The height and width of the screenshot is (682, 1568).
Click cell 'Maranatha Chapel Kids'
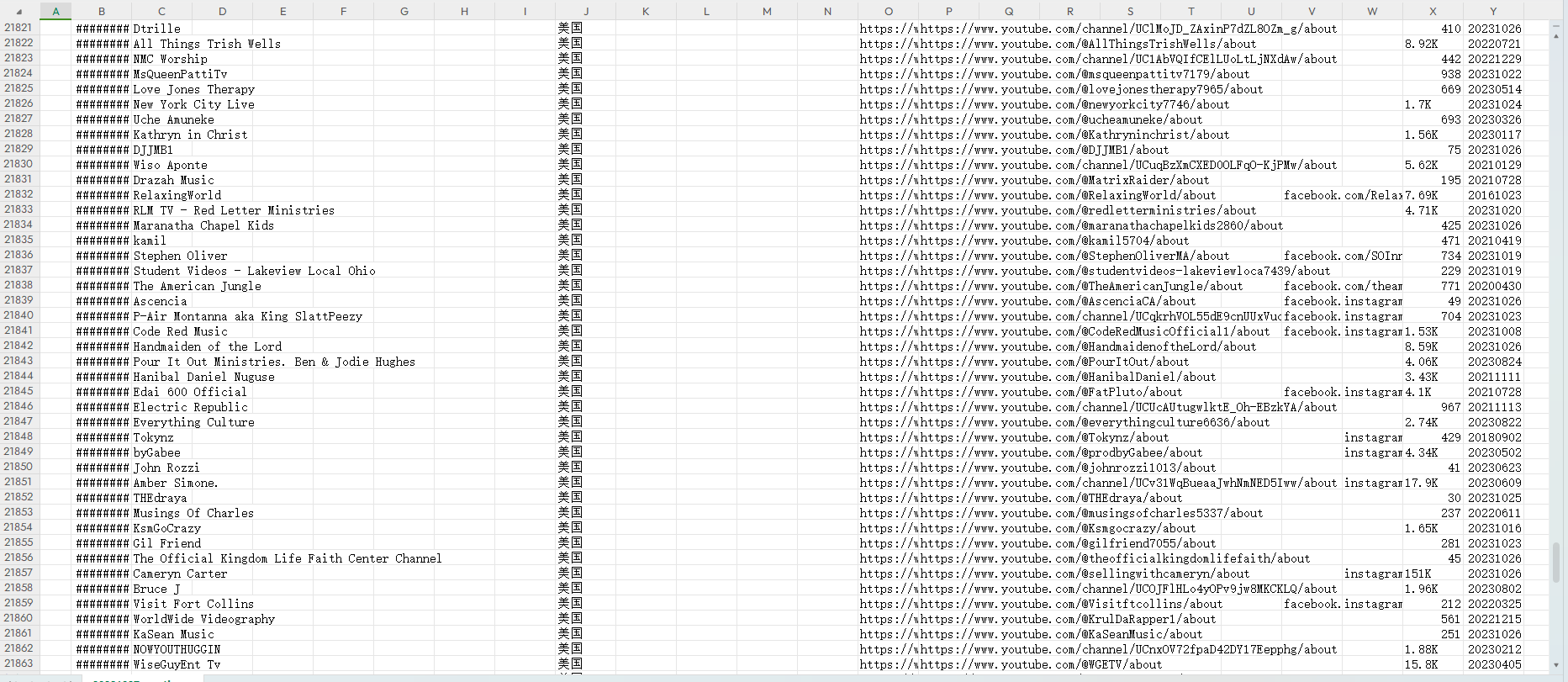pos(203,225)
